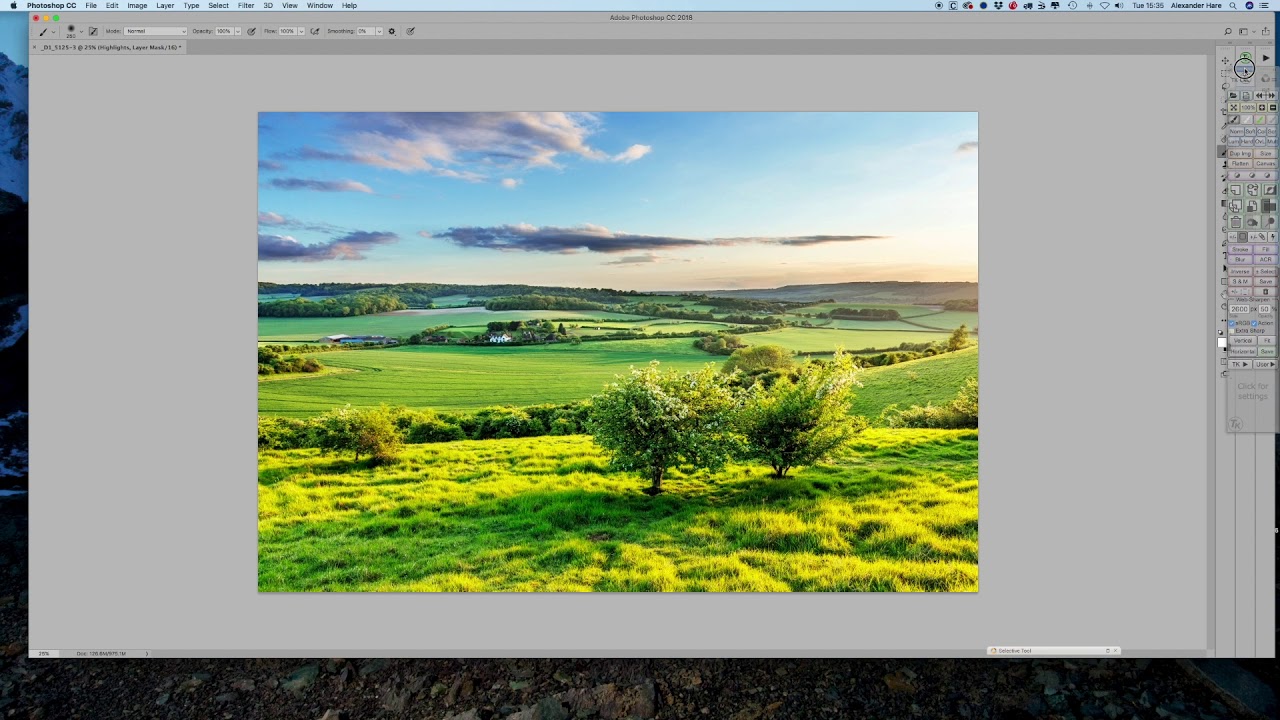
Task: Open the workspace switcher icon
Action: coord(1244,31)
